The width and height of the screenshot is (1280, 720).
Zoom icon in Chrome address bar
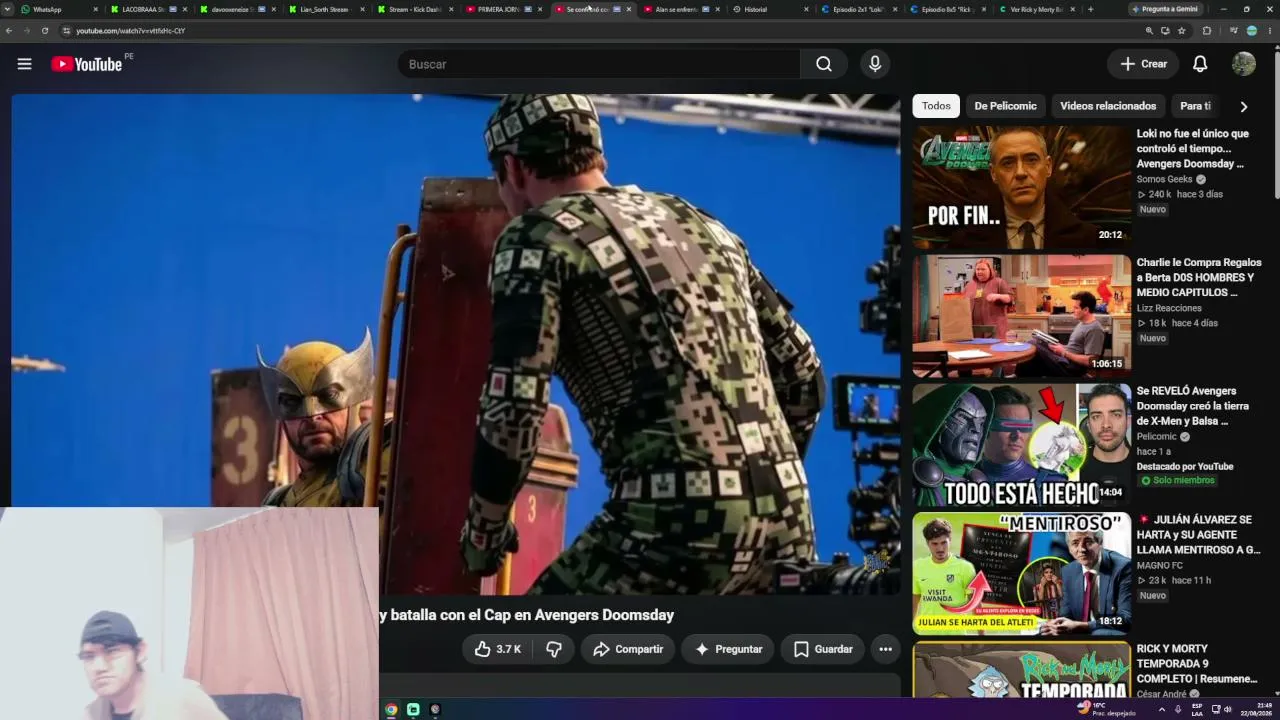tap(1149, 31)
